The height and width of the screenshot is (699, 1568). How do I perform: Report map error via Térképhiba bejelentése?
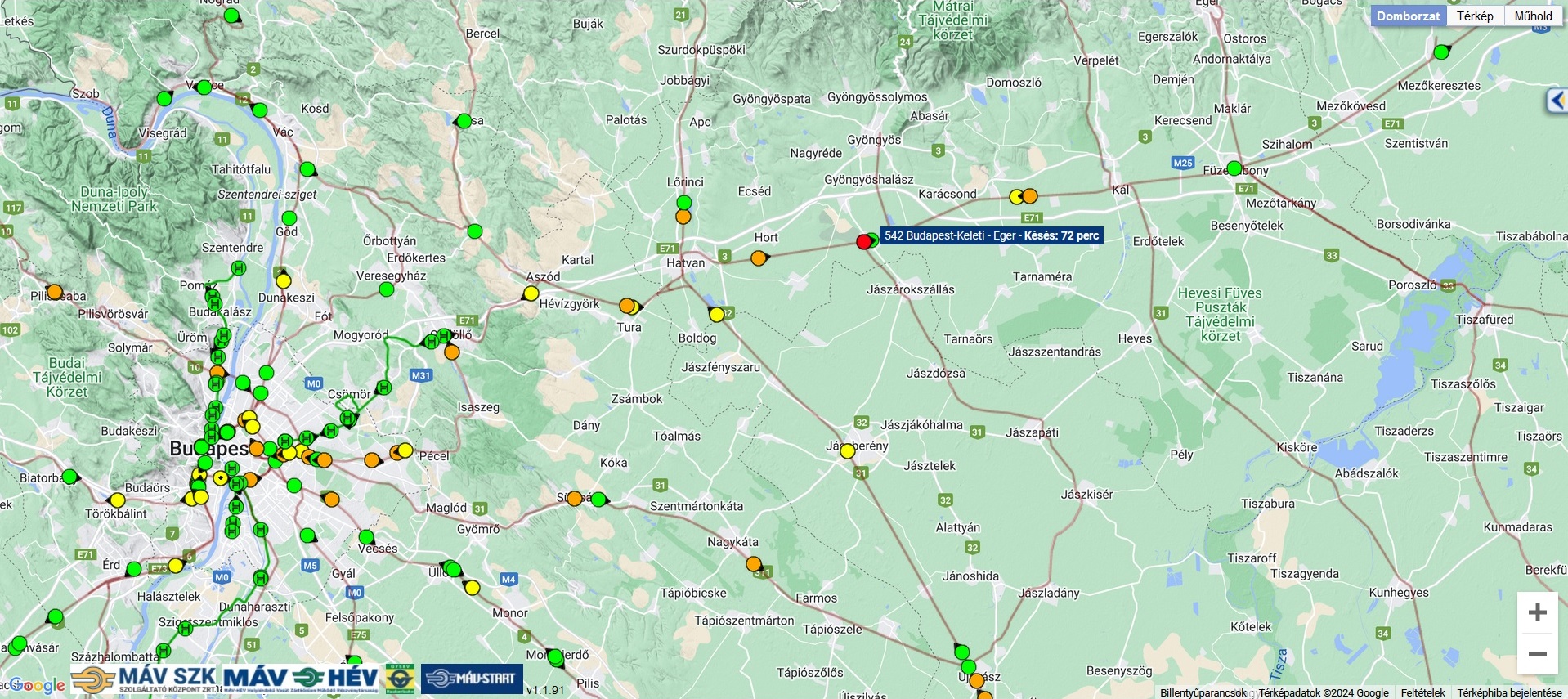coord(1509,692)
